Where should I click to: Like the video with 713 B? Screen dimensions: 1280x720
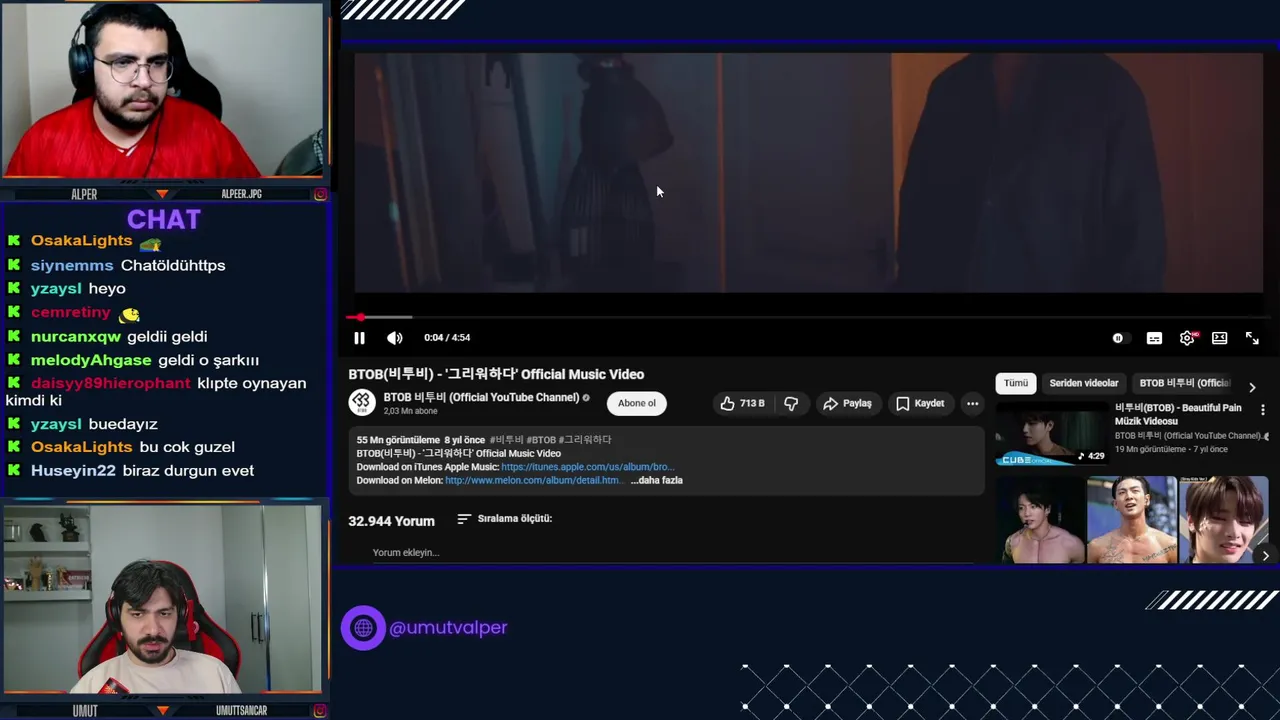point(742,403)
